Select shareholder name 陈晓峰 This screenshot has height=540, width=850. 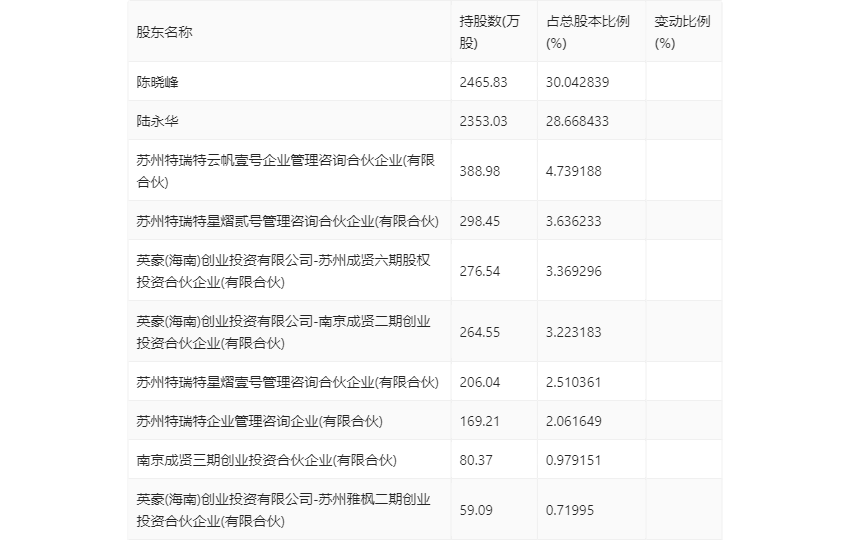point(157,82)
